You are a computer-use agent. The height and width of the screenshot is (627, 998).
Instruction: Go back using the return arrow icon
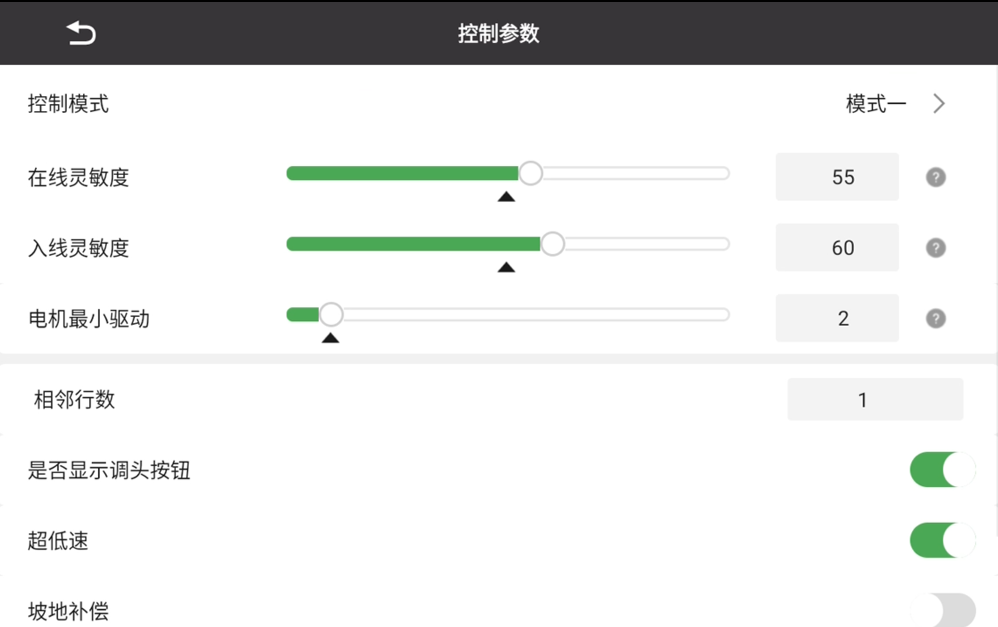point(81,32)
